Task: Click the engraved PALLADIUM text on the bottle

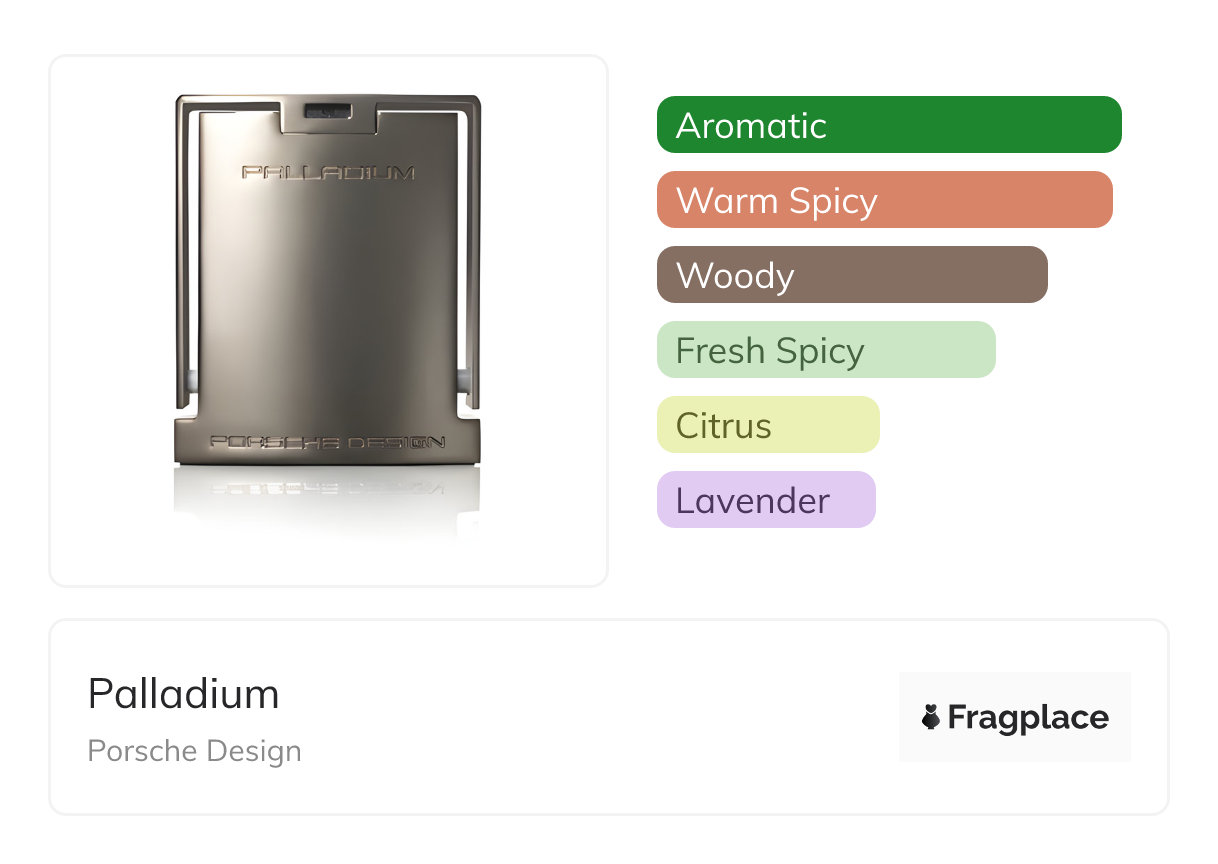Action: (x=328, y=173)
